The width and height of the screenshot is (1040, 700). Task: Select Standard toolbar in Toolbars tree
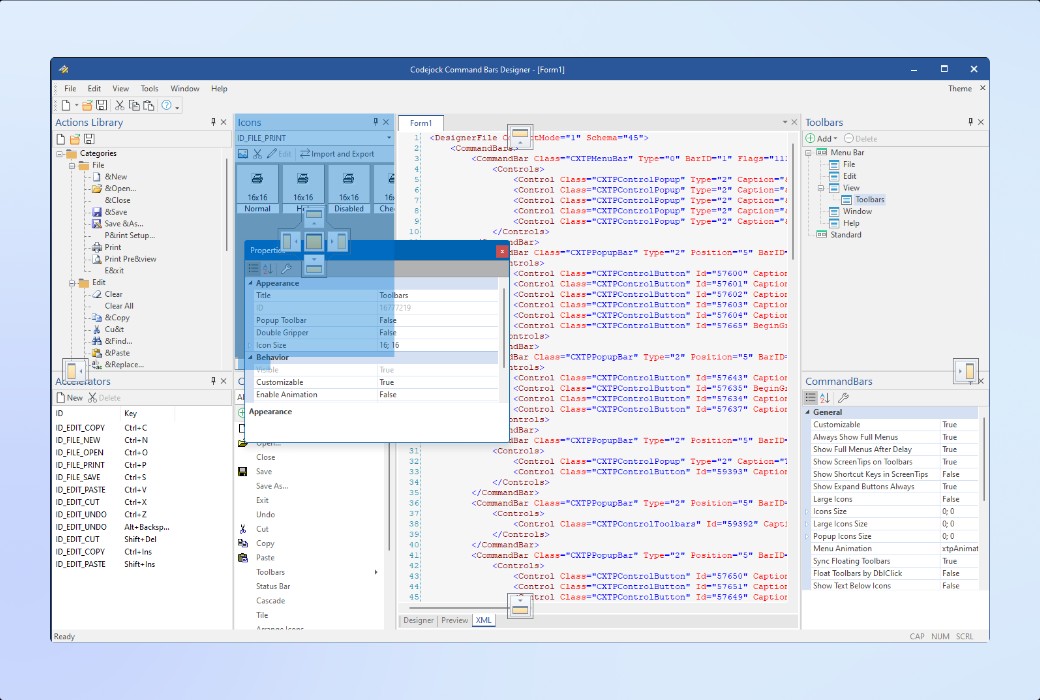846,235
